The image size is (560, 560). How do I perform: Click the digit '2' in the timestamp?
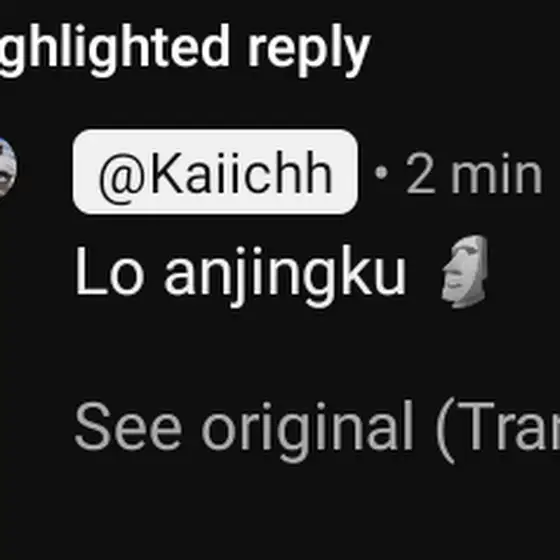click(x=420, y=173)
